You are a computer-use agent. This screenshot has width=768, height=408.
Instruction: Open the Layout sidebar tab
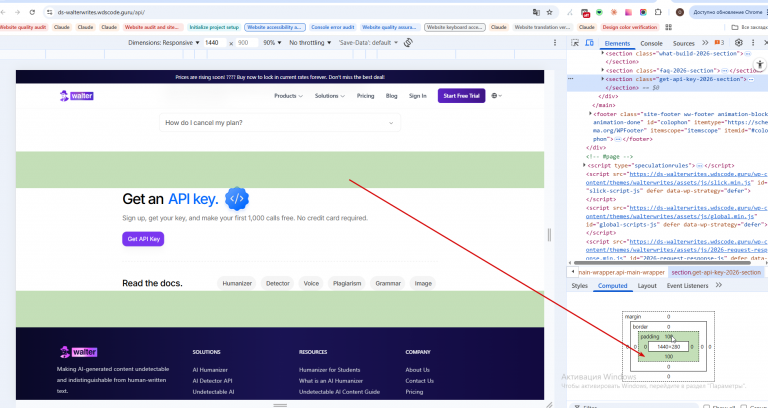[647, 286]
